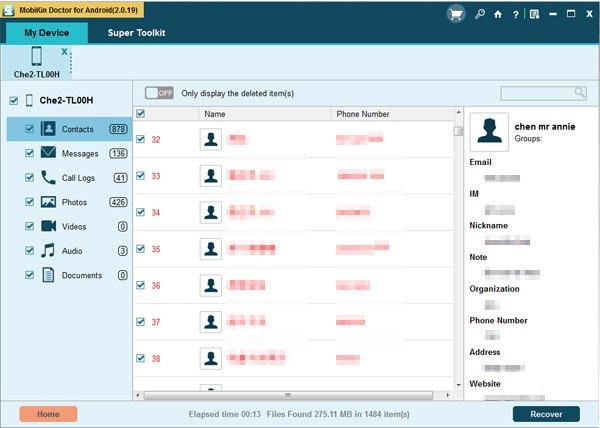Uncheck the Che2-TL00H device checkbox

[14, 101]
